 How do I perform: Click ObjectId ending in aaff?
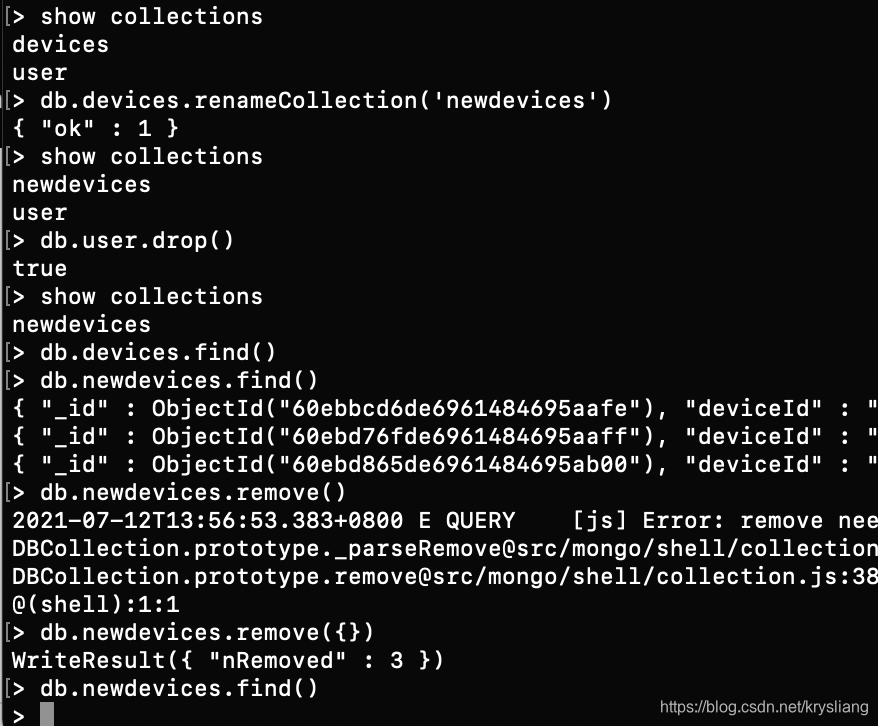point(402,437)
